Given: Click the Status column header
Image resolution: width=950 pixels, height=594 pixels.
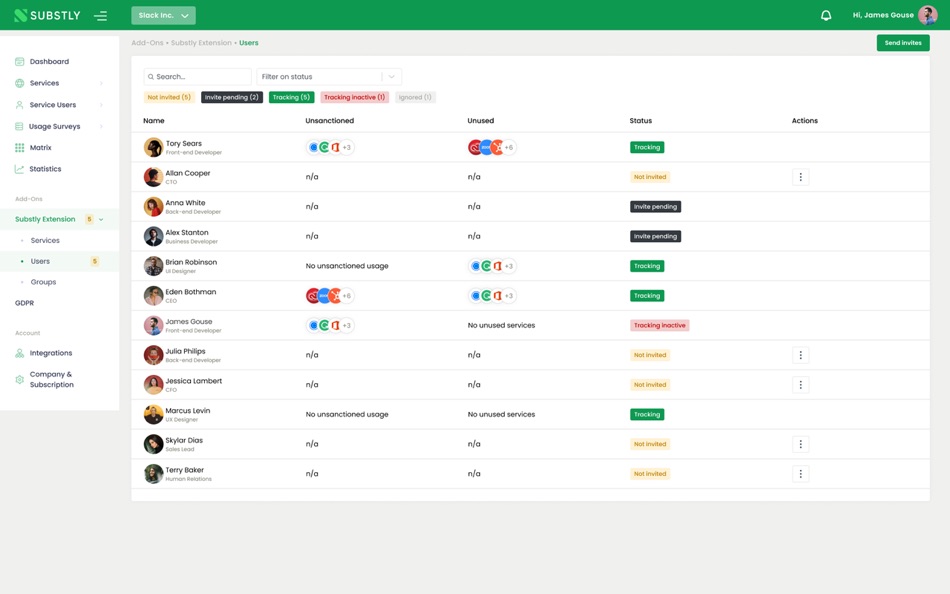Looking at the screenshot, I should 640,121.
